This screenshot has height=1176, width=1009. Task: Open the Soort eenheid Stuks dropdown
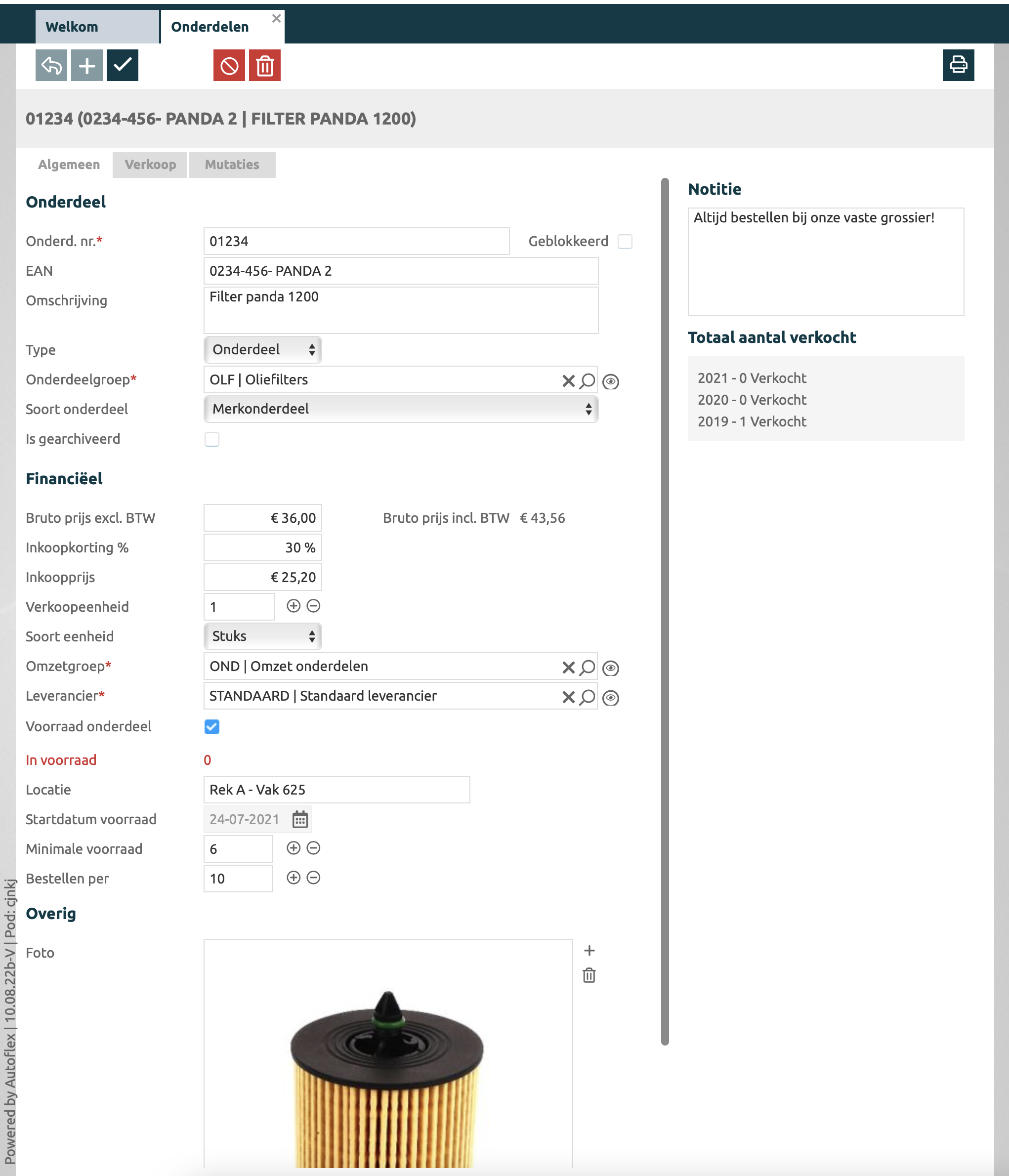coord(263,636)
